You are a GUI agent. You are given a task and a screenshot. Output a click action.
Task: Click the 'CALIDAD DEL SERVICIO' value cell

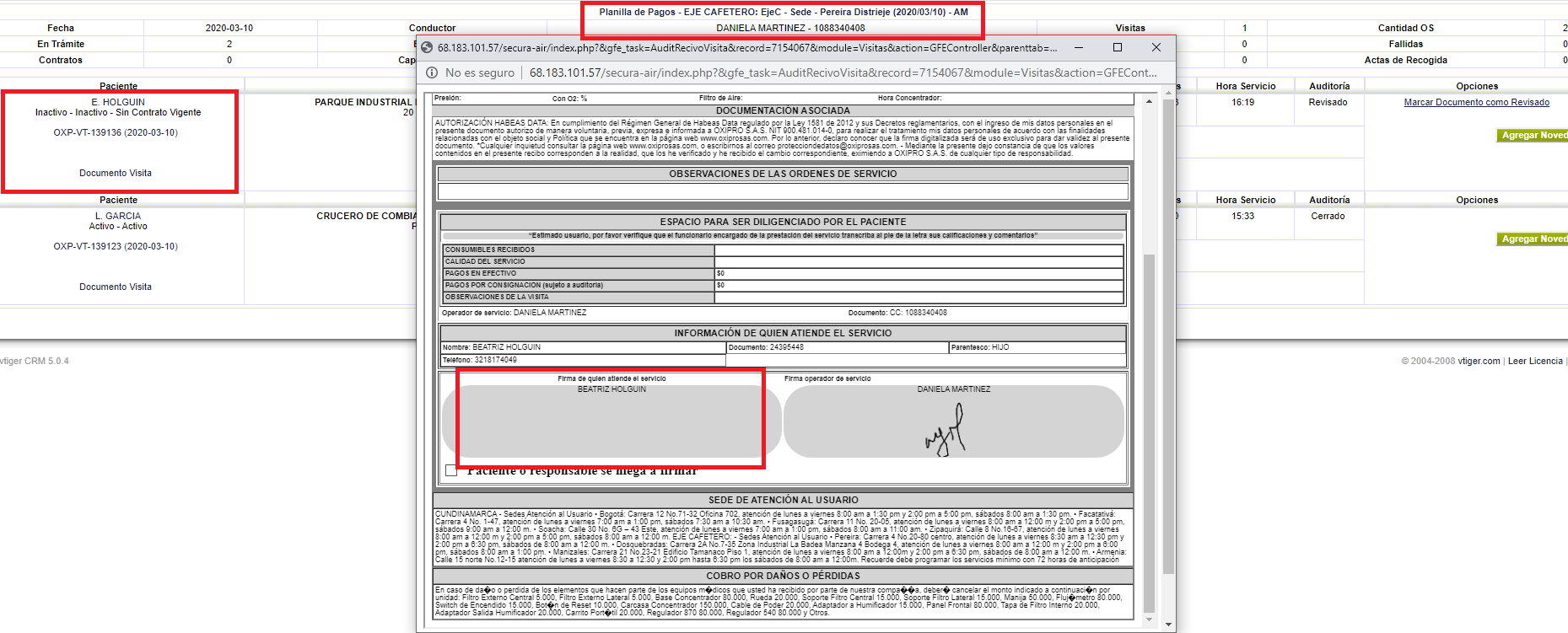tap(919, 261)
